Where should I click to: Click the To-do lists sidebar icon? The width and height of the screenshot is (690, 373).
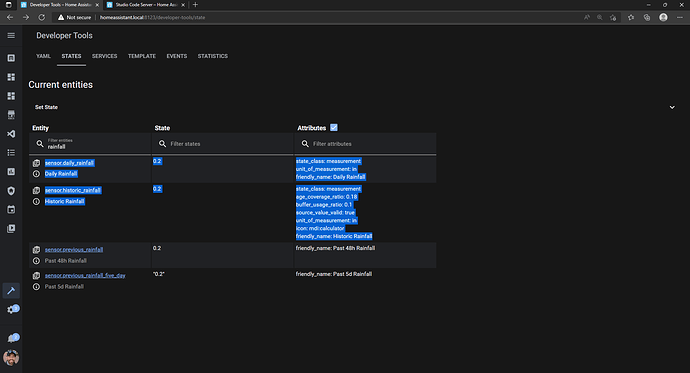pos(11,153)
